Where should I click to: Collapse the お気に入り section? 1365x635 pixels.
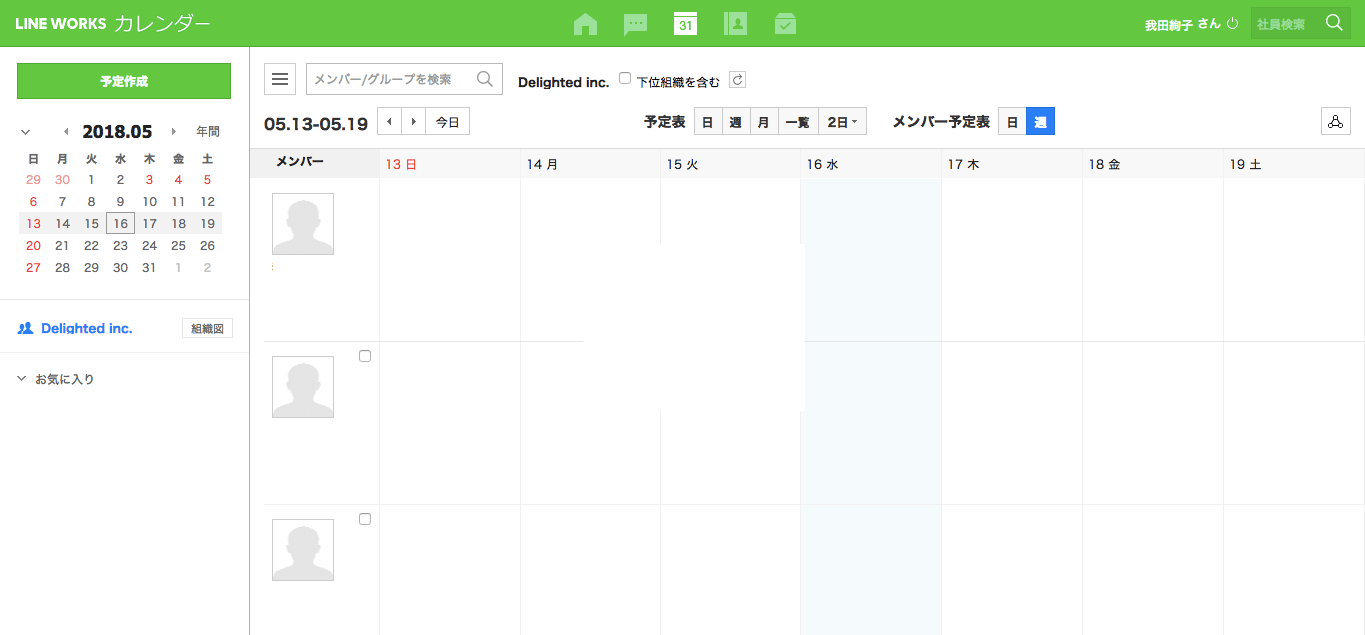tap(22, 379)
